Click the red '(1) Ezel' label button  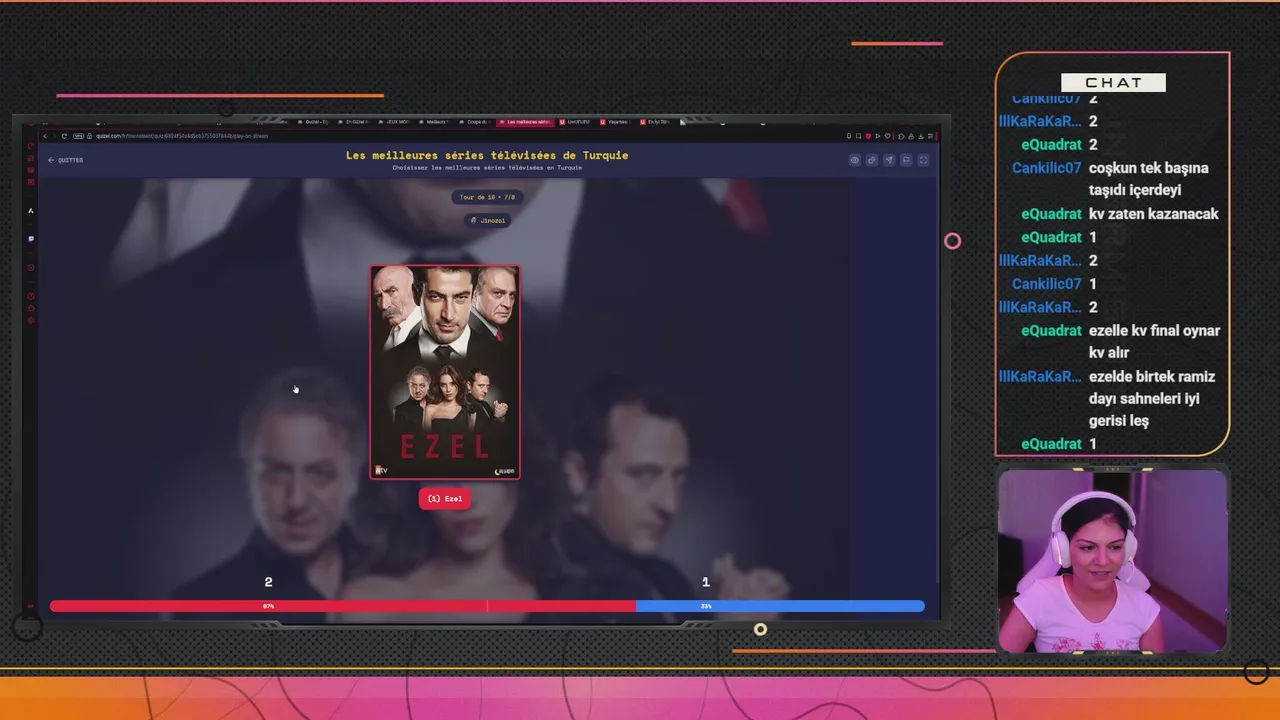point(445,498)
